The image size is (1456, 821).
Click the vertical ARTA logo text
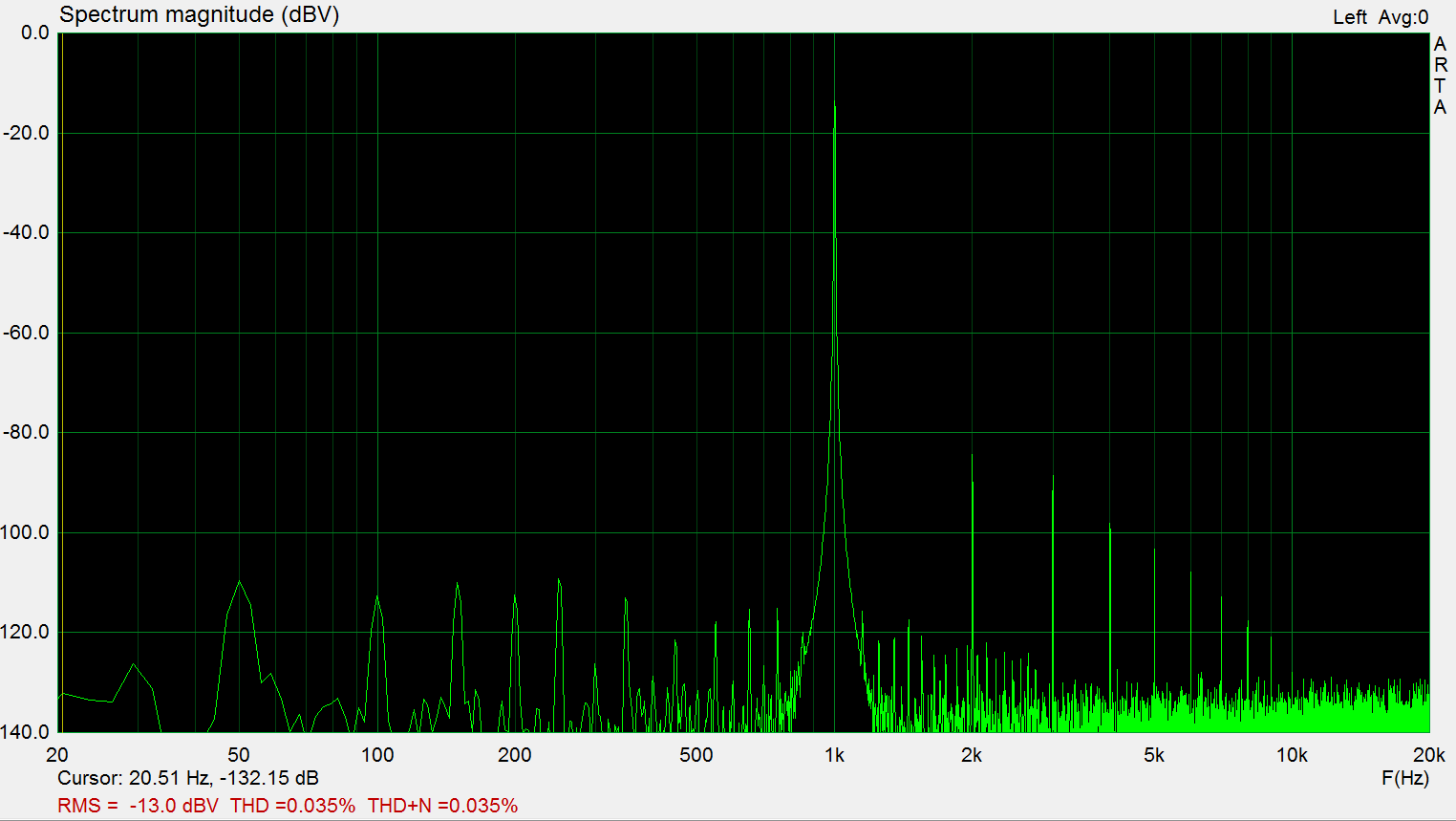point(1440,76)
